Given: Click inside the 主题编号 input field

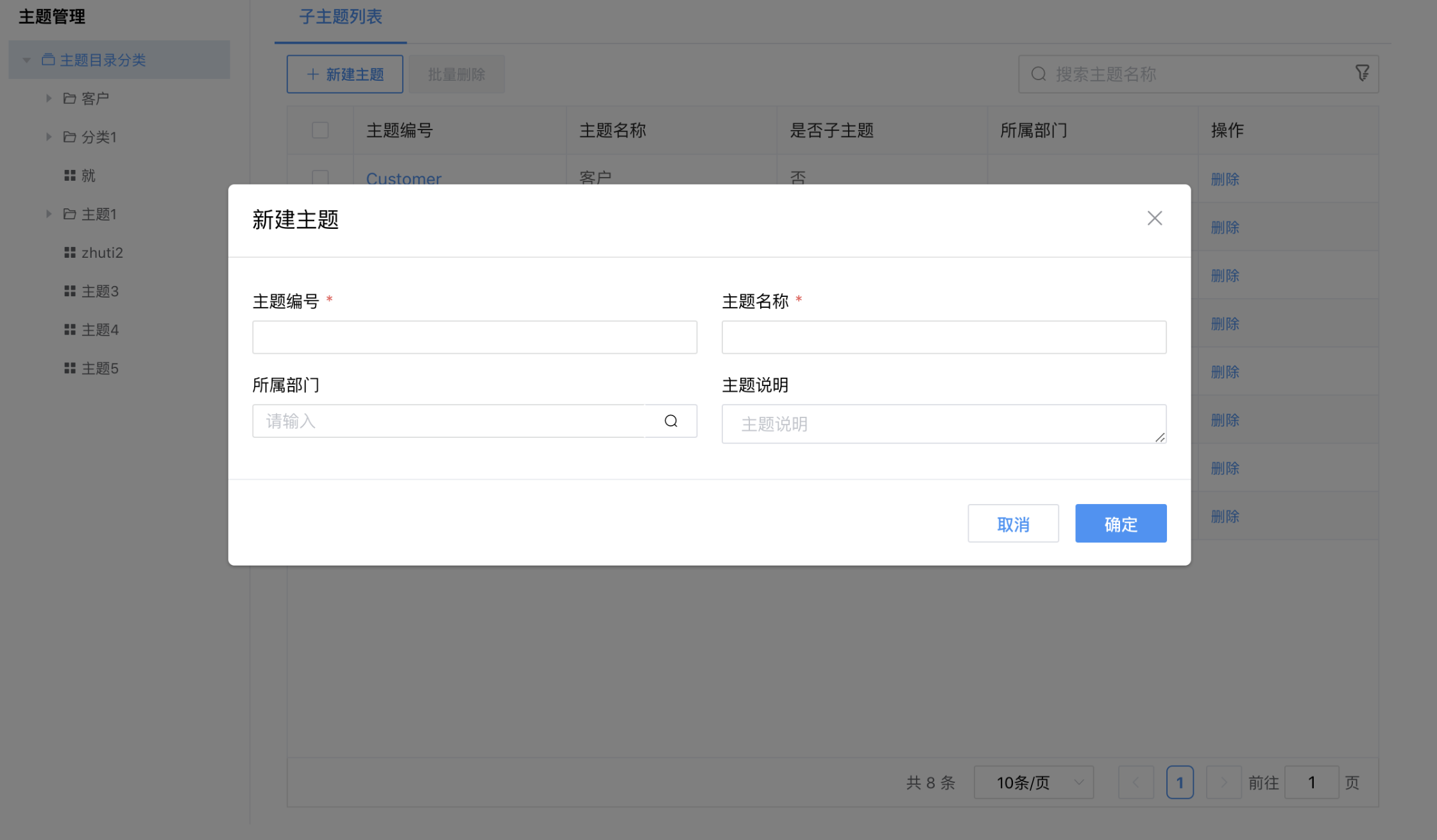Looking at the screenshot, I should [474, 337].
